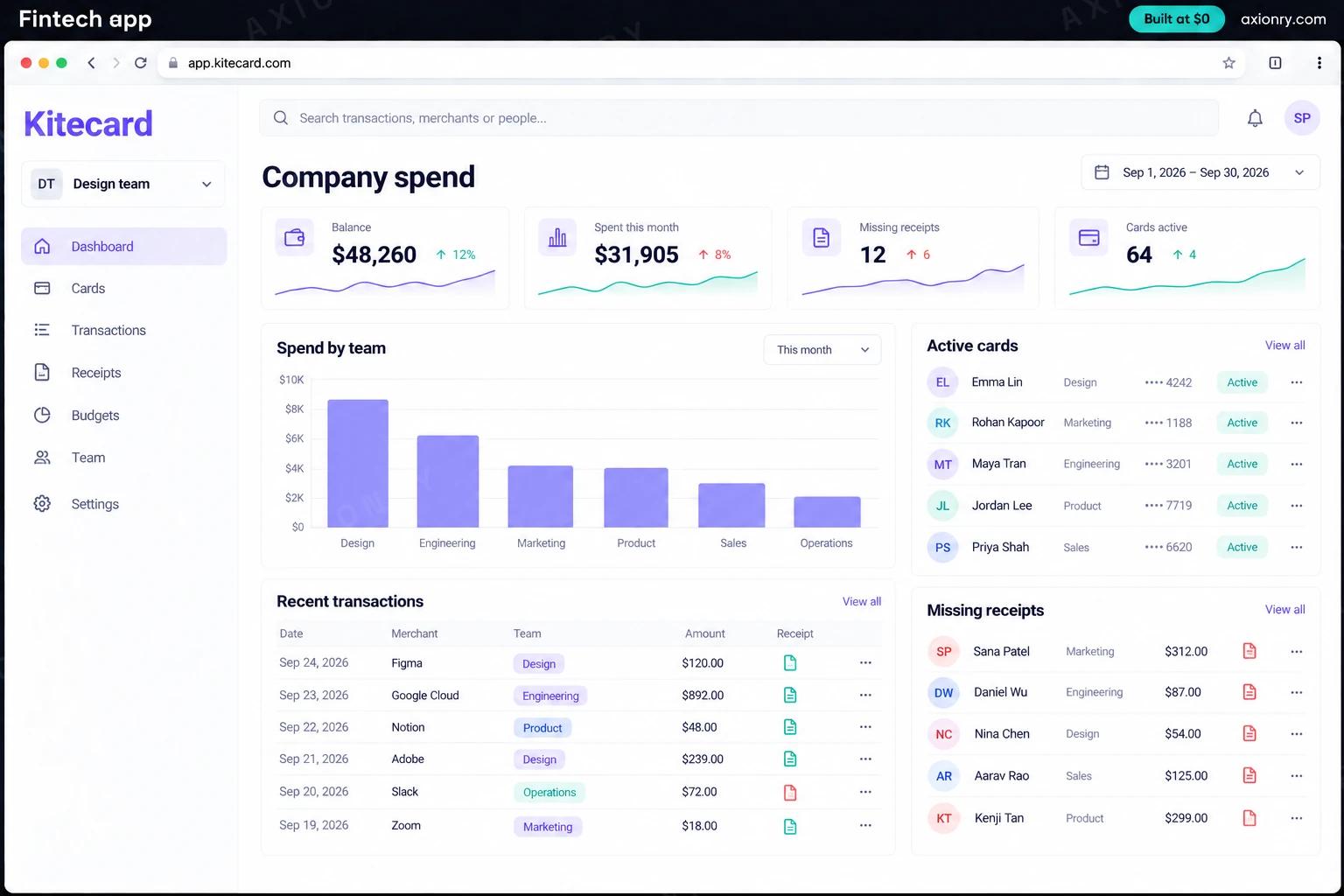Click Active badge for Jordan Lee

1242,506
